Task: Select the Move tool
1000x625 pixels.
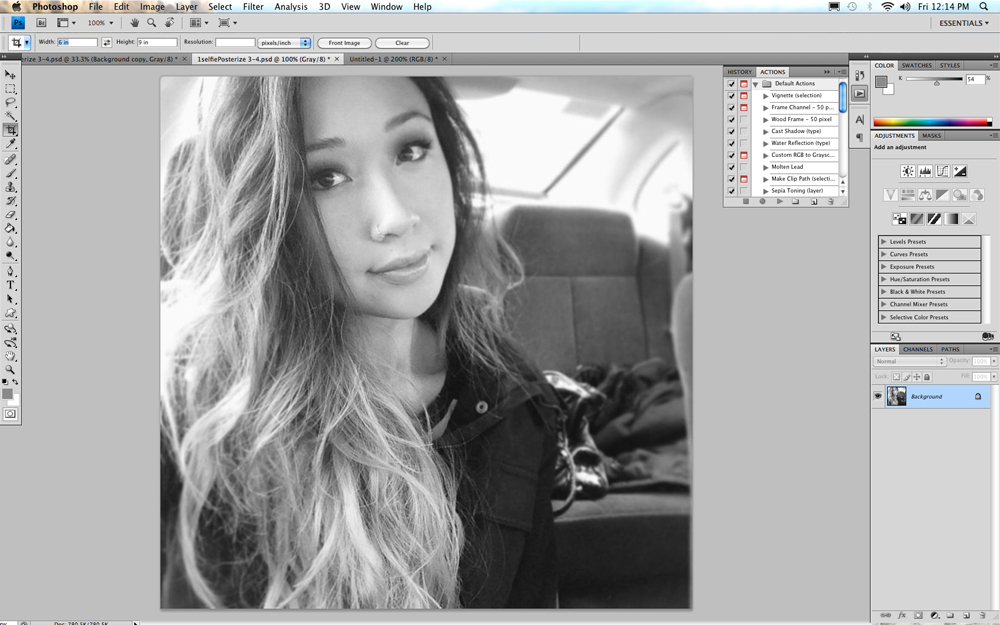Action: pos(10,75)
